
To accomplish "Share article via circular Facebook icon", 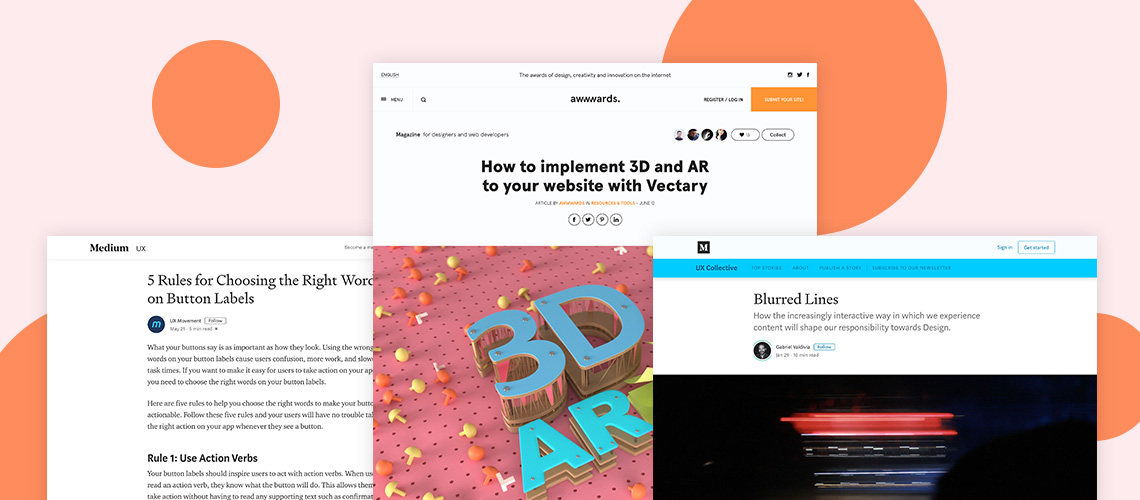I will [x=574, y=219].
